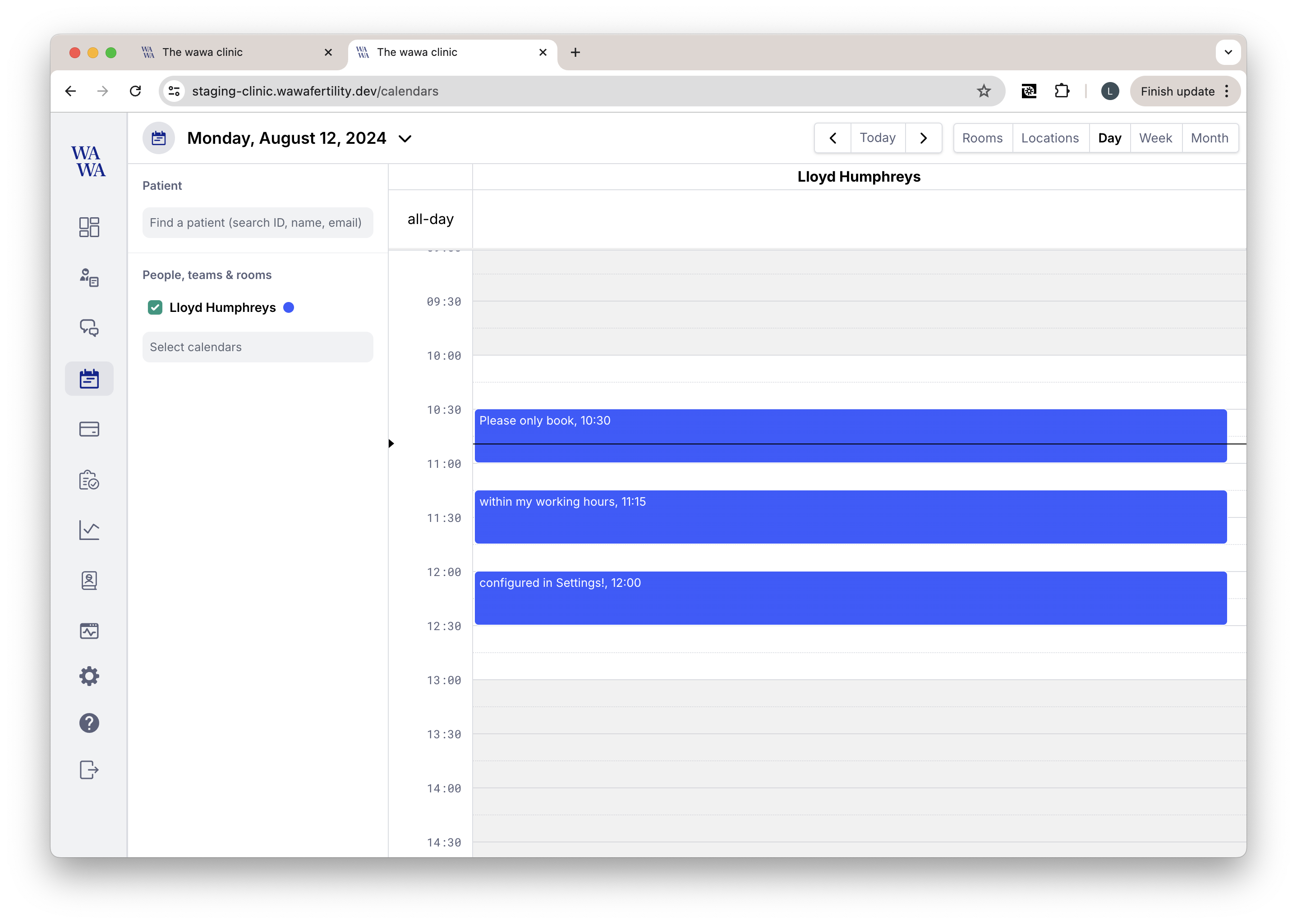Expand the date picker chevron beside date
This screenshot has height=924, width=1297.
[x=405, y=139]
